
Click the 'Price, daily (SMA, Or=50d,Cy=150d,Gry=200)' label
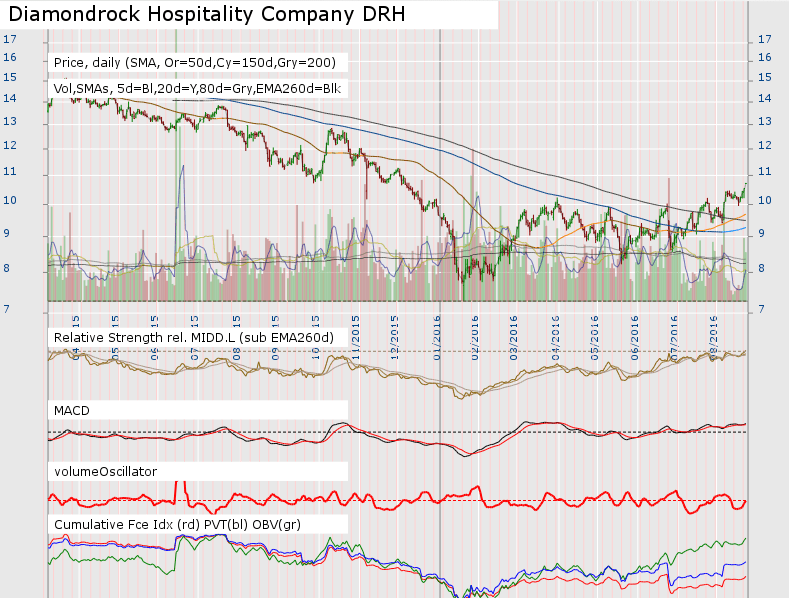[x=195, y=63]
